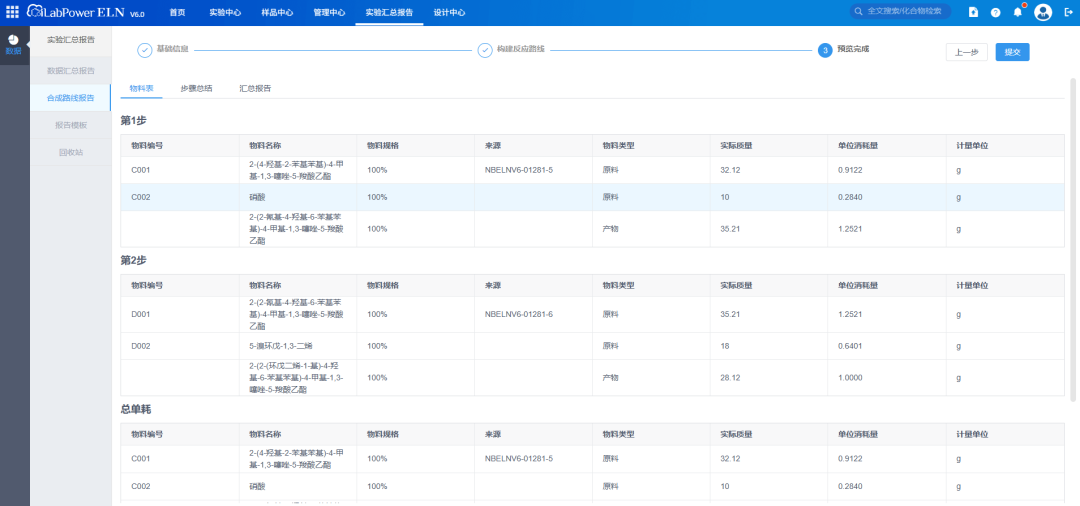Open the 管理中心 menu
Image resolution: width=1080 pixels, height=506 pixels.
(329, 12)
